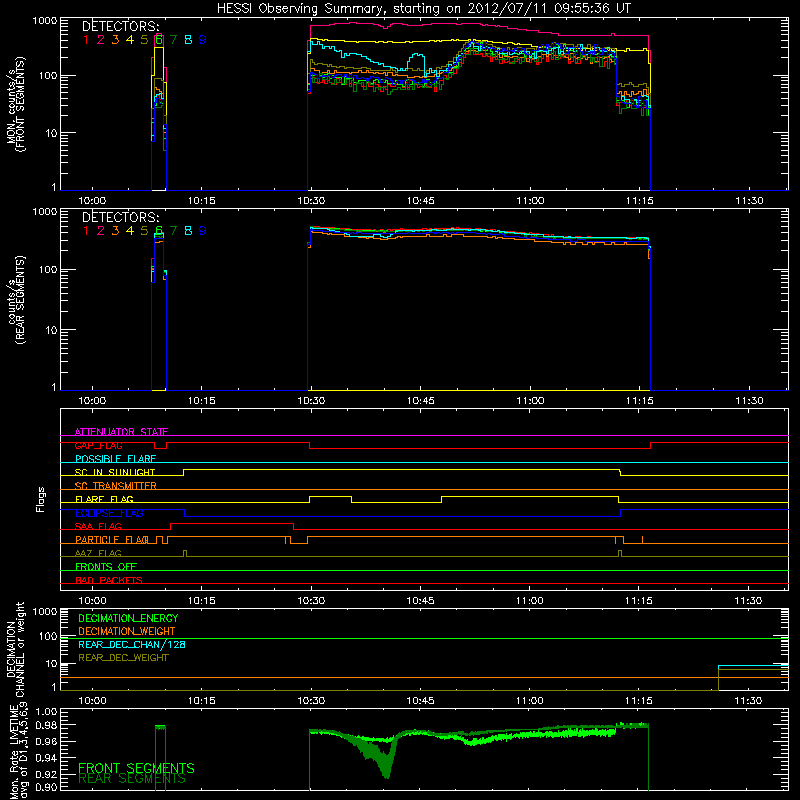Screen dimensions: 800x800
Task: Click 10:45 tick label under rear segments plot
Action: coord(421,401)
